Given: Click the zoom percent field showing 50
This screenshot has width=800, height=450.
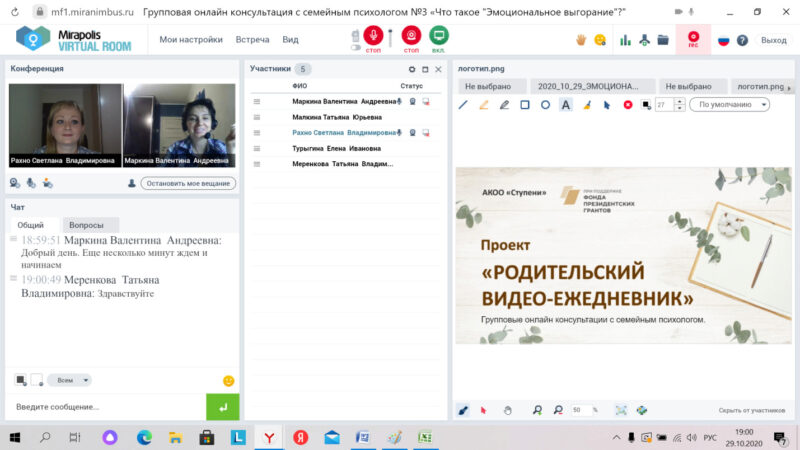Looking at the screenshot, I should [580, 410].
